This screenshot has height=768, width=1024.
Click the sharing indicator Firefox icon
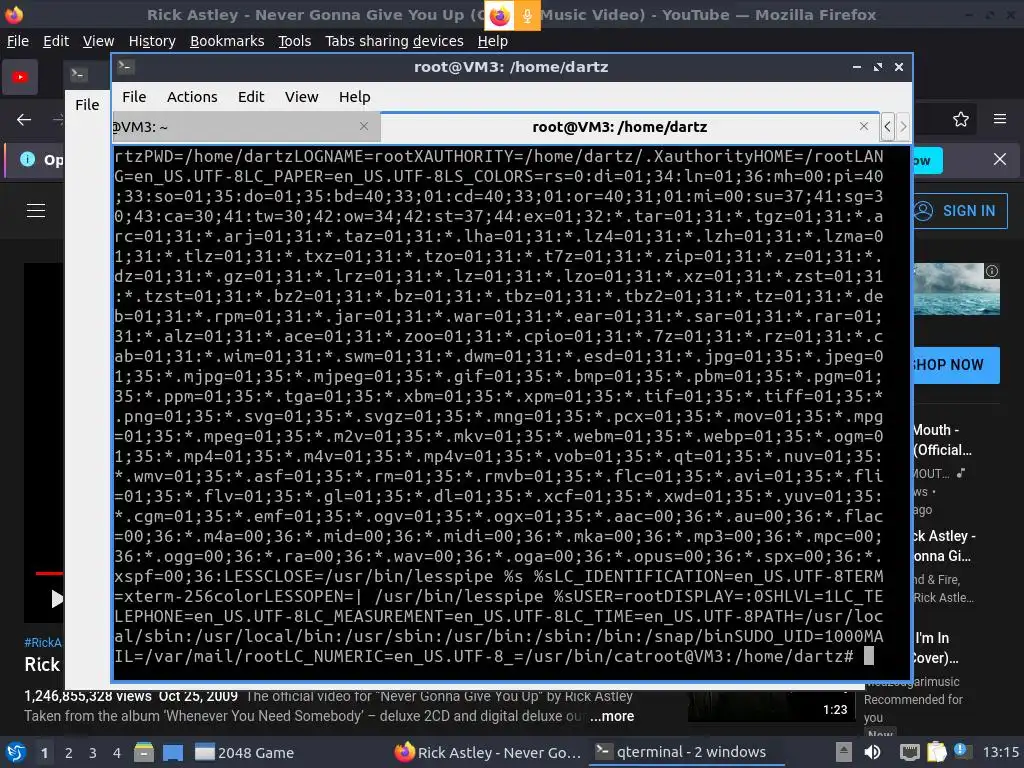[500, 15]
